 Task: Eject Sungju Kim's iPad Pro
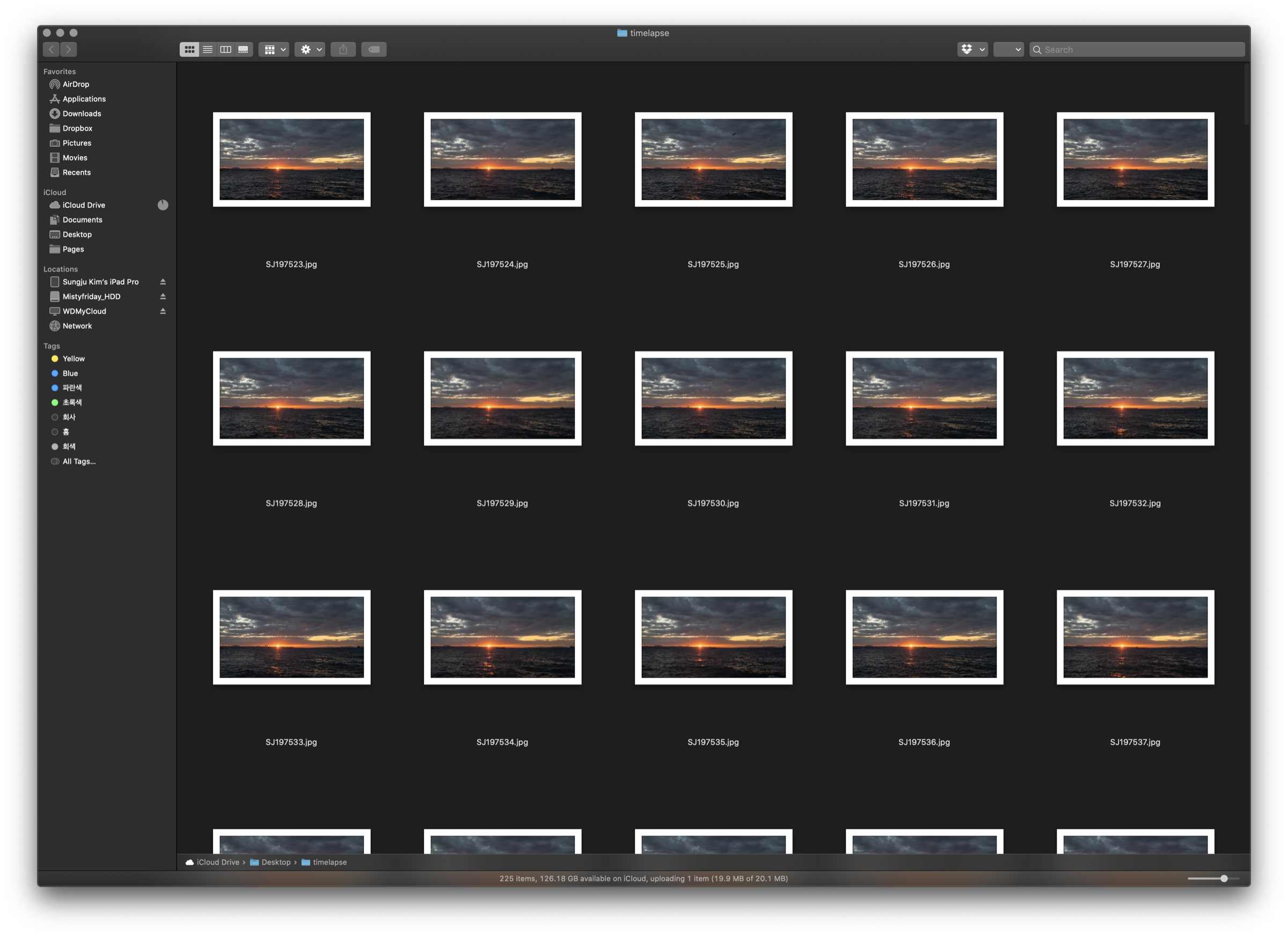163,282
